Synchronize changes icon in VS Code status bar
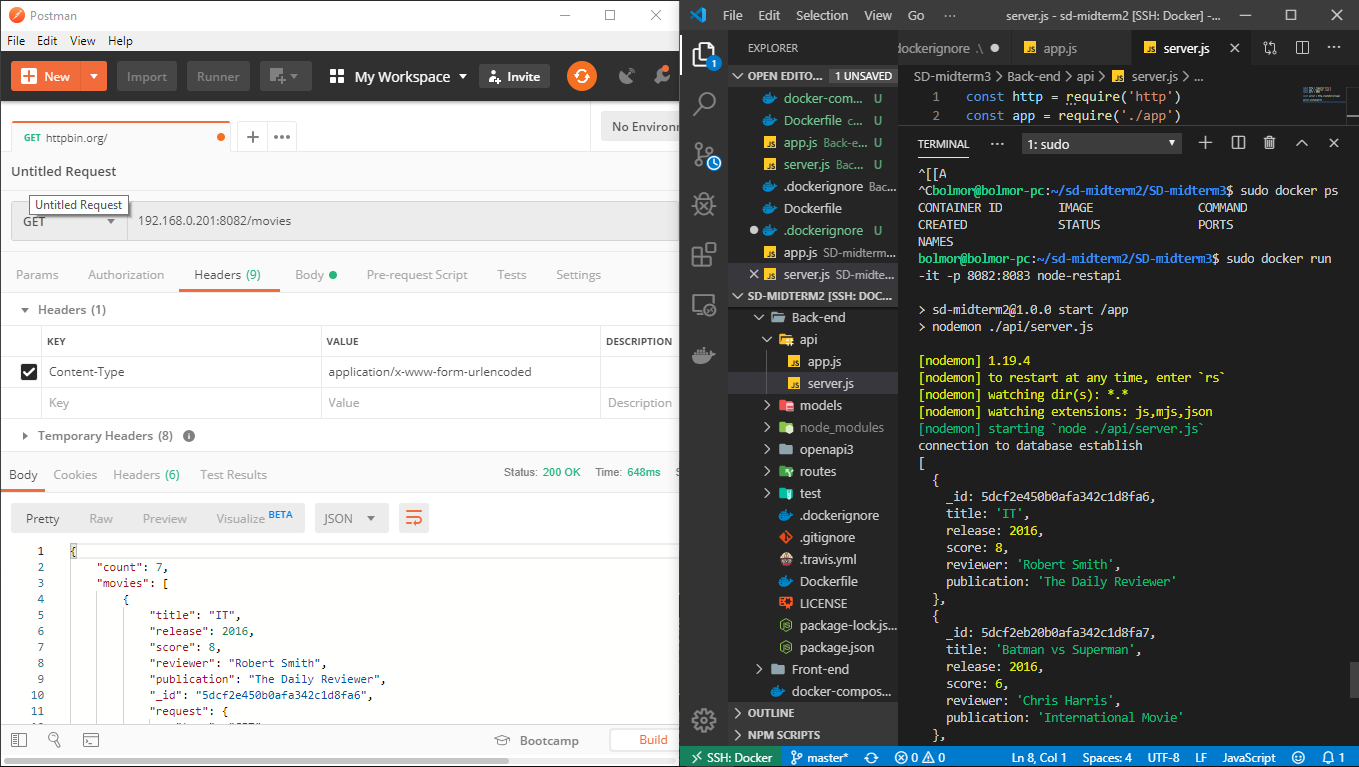This screenshot has height=767, width=1359. pos(871,757)
